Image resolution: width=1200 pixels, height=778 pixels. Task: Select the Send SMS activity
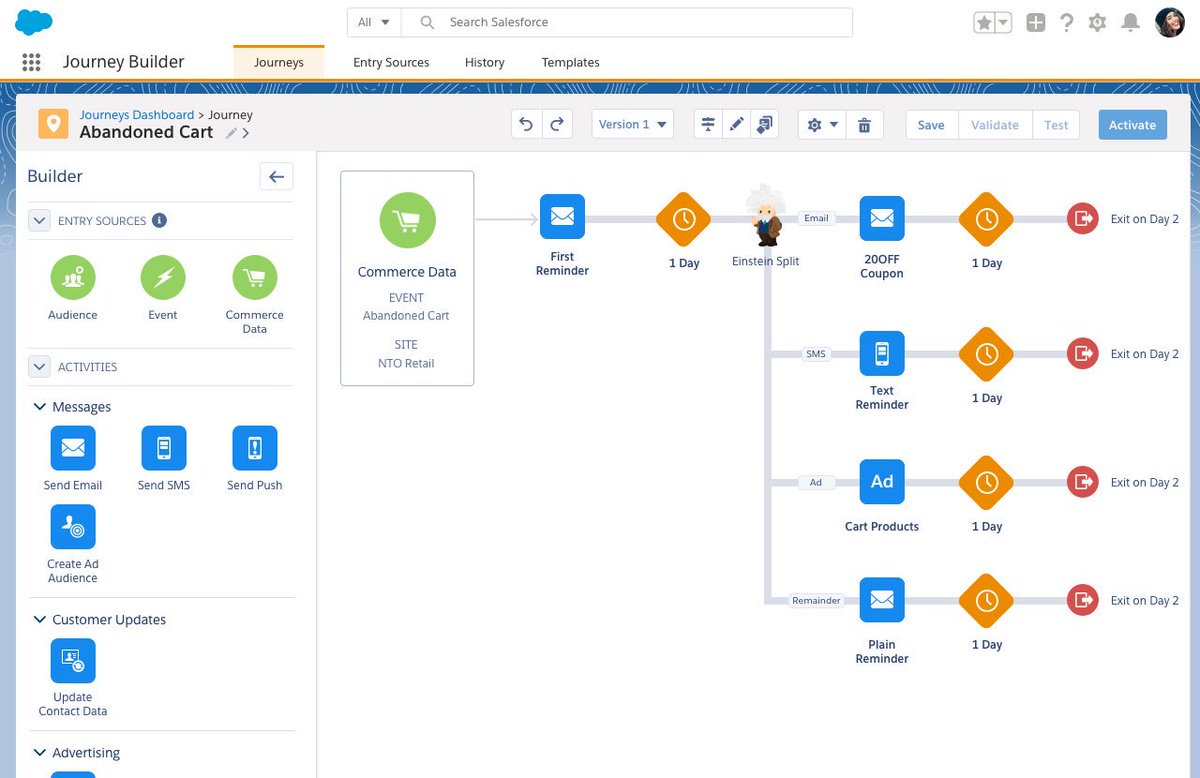(x=164, y=448)
